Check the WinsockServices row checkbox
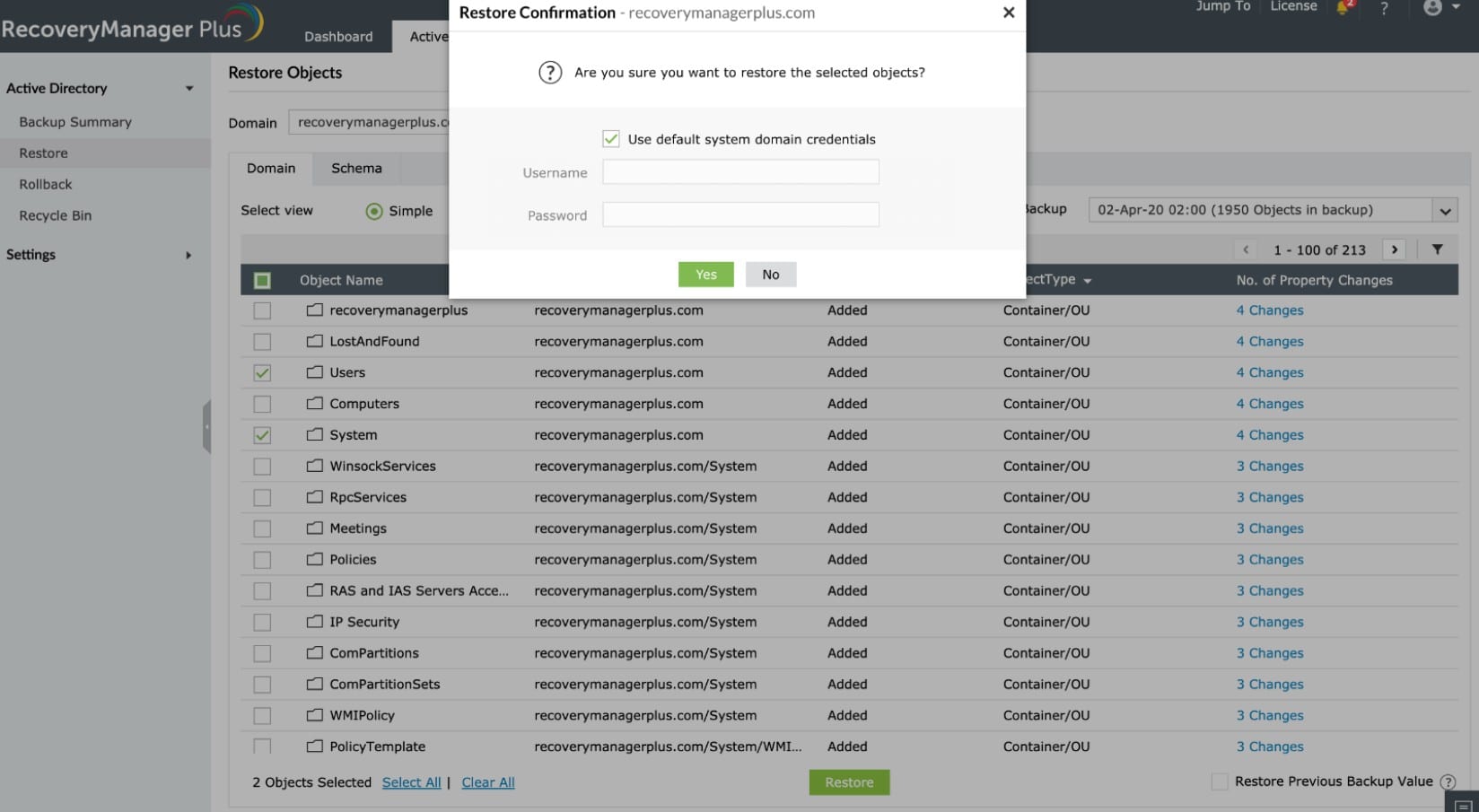The height and width of the screenshot is (812, 1479). pos(262,467)
